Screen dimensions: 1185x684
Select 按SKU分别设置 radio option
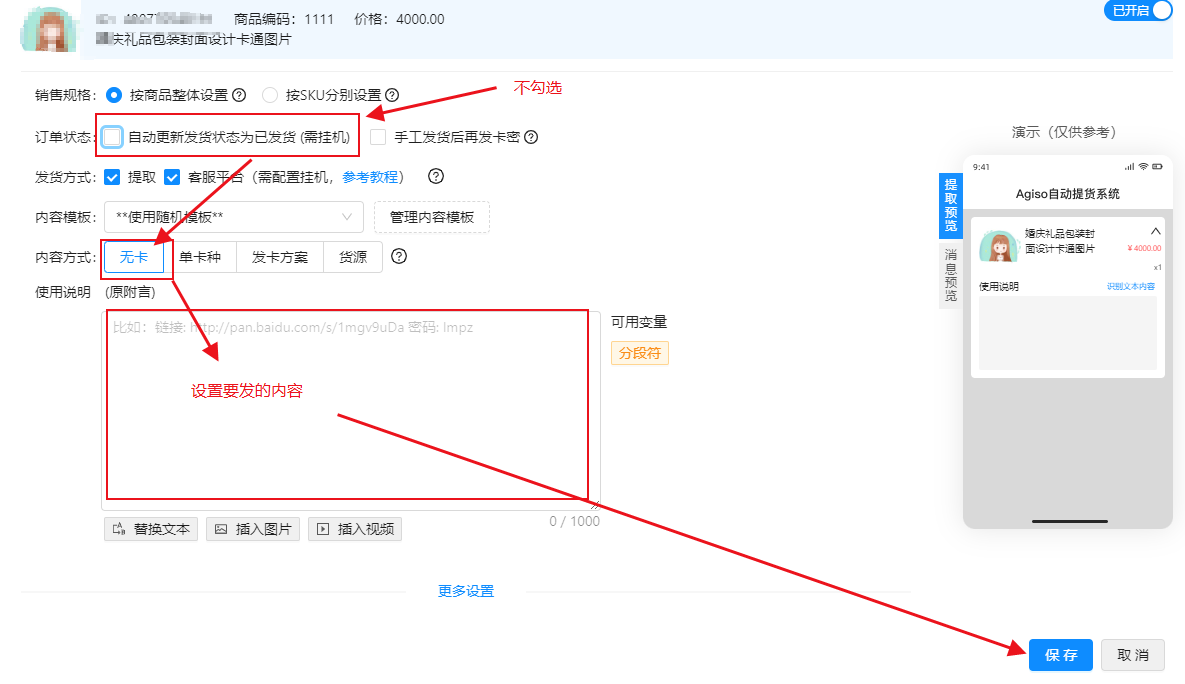point(270,95)
